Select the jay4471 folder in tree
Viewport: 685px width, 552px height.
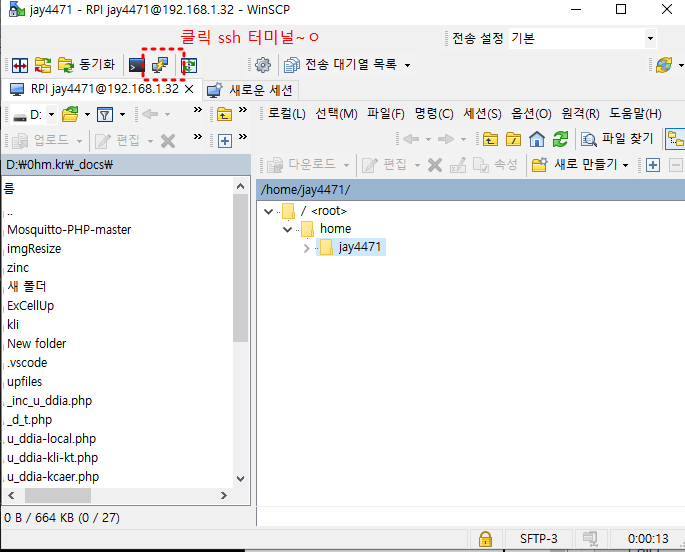351,247
